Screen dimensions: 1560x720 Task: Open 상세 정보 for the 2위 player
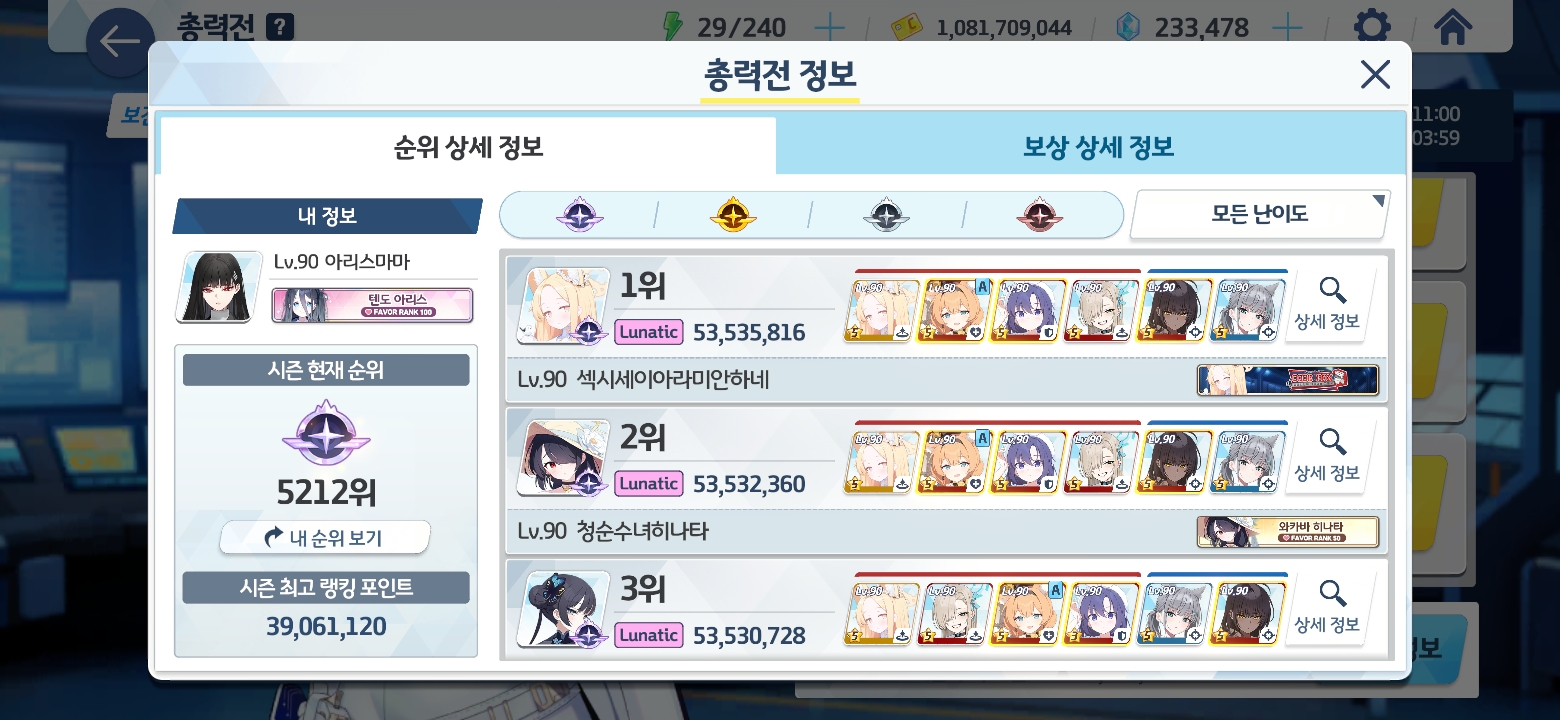point(1327,455)
